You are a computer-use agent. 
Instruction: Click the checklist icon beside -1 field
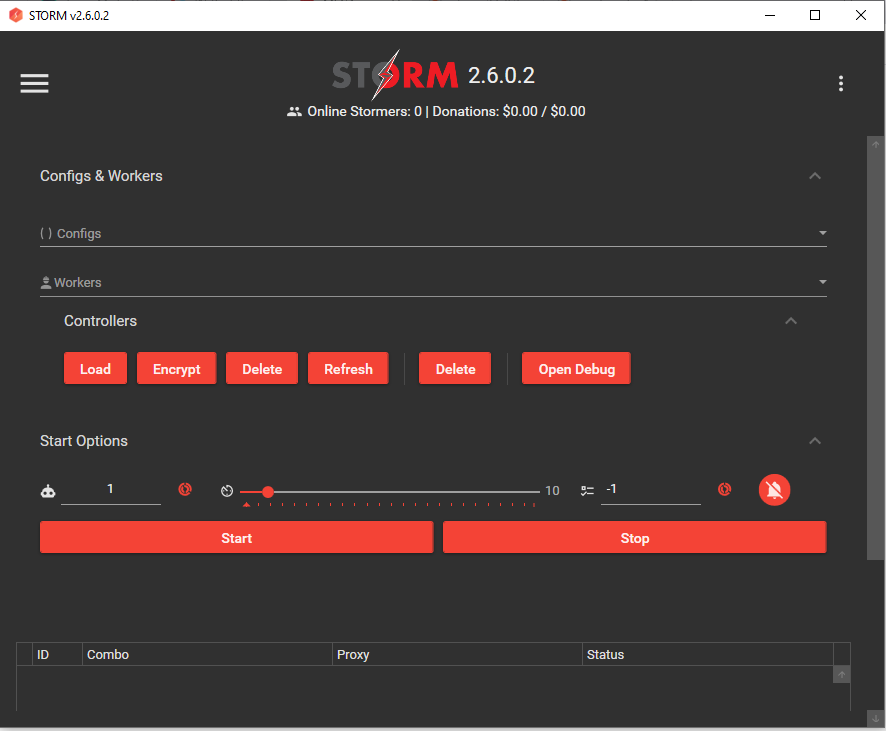point(587,491)
